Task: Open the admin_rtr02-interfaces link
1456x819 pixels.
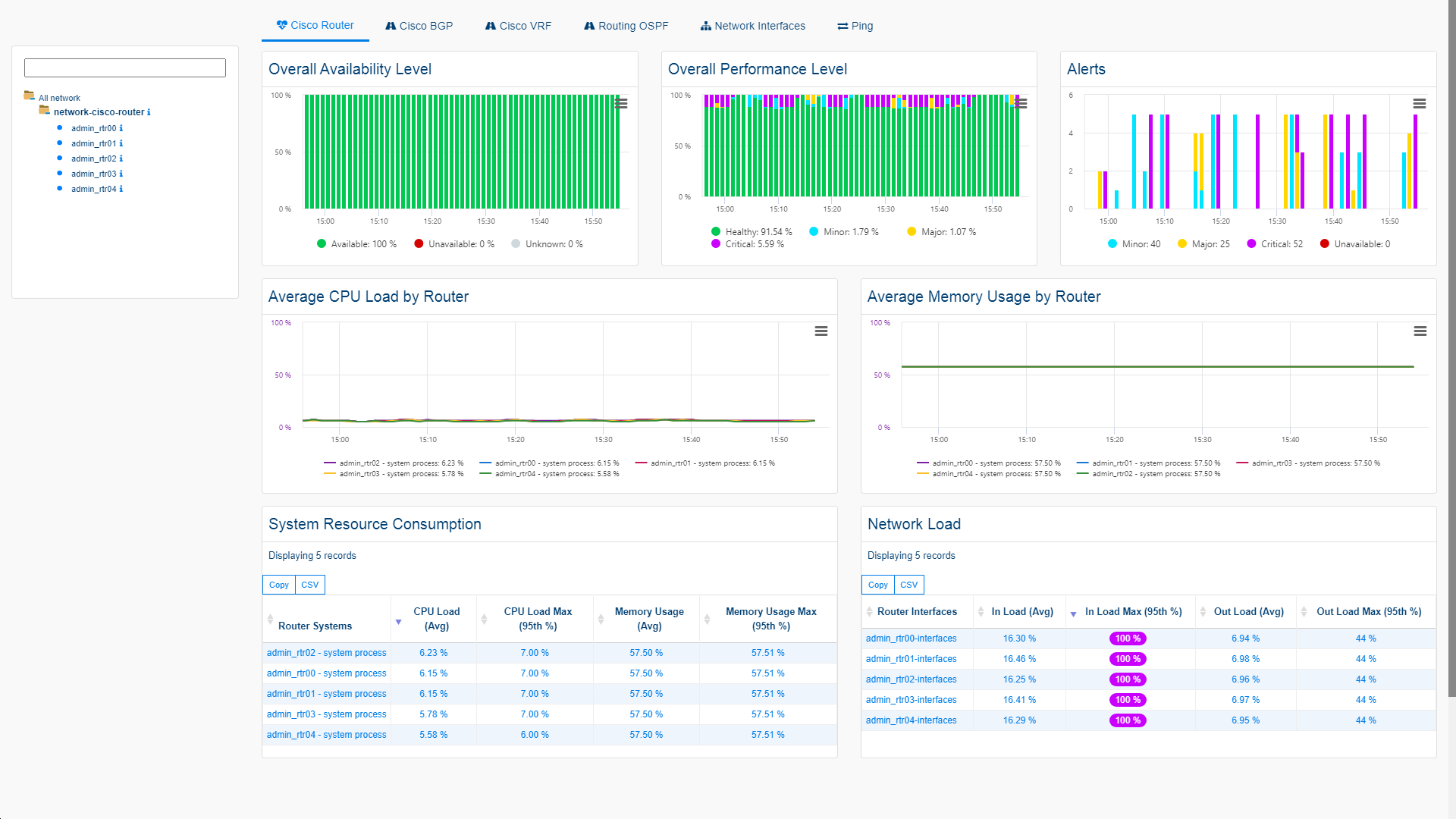Action: pos(911,679)
